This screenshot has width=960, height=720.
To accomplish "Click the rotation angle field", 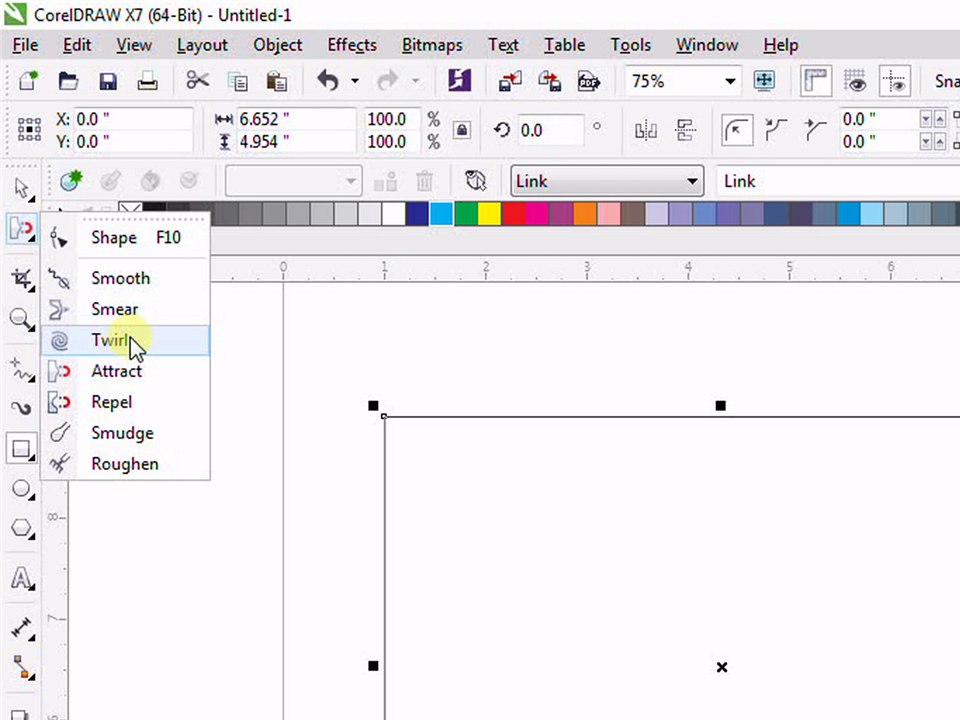I will pyautogui.click(x=550, y=130).
